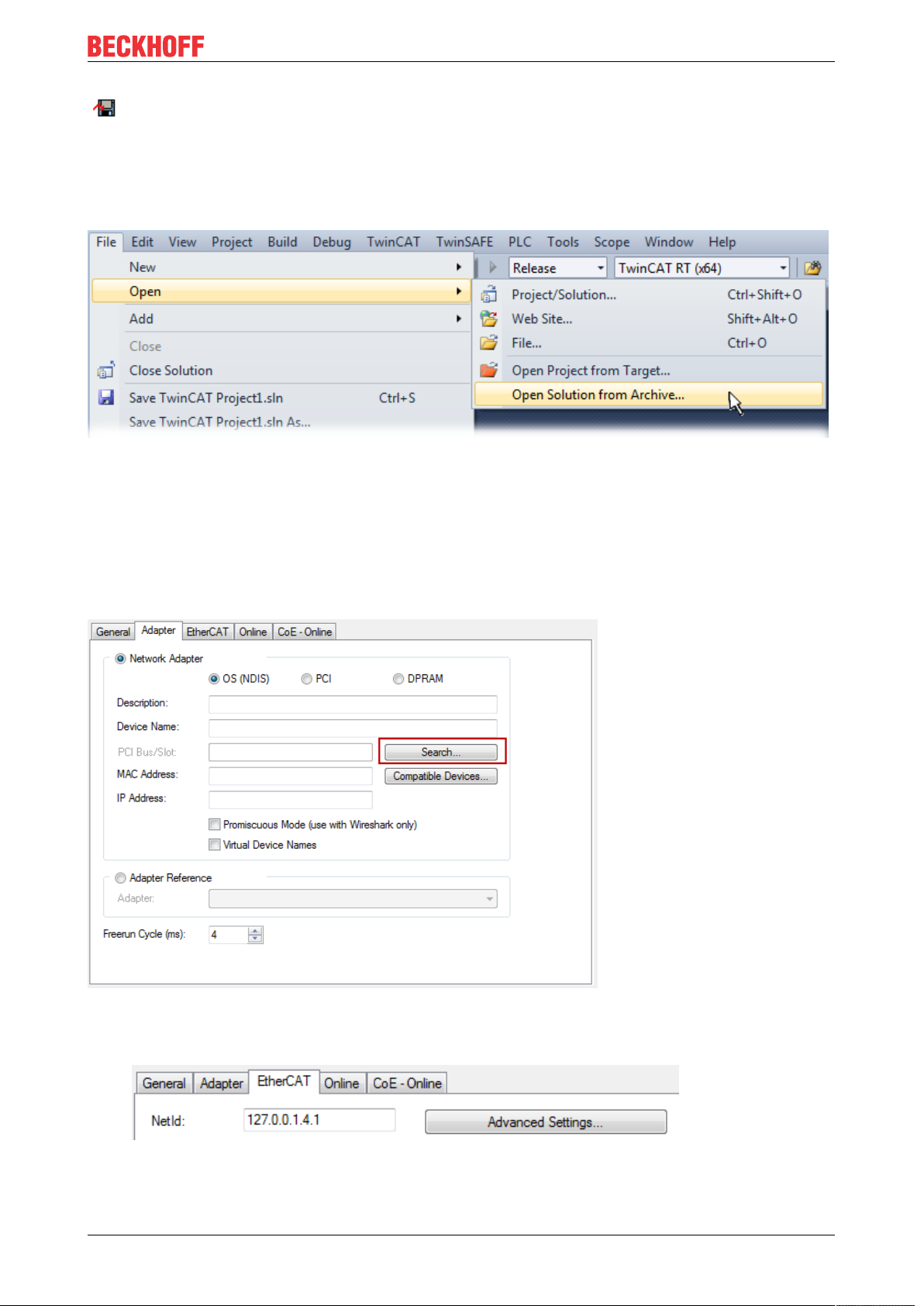The height and width of the screenshot is (1306, 924).
Task: Click the Description input field
Action: (353, 704)
